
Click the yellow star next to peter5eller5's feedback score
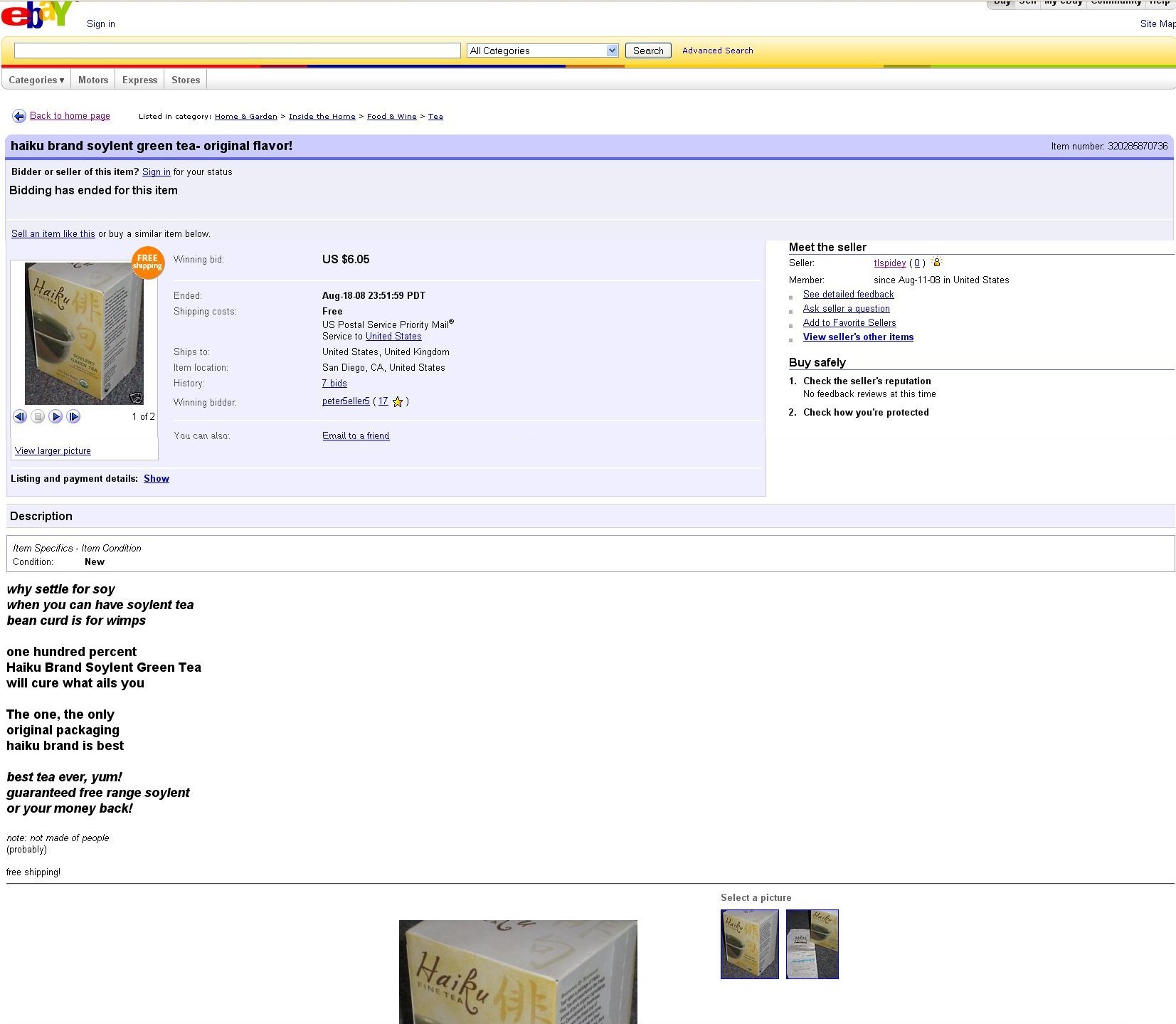398,401
